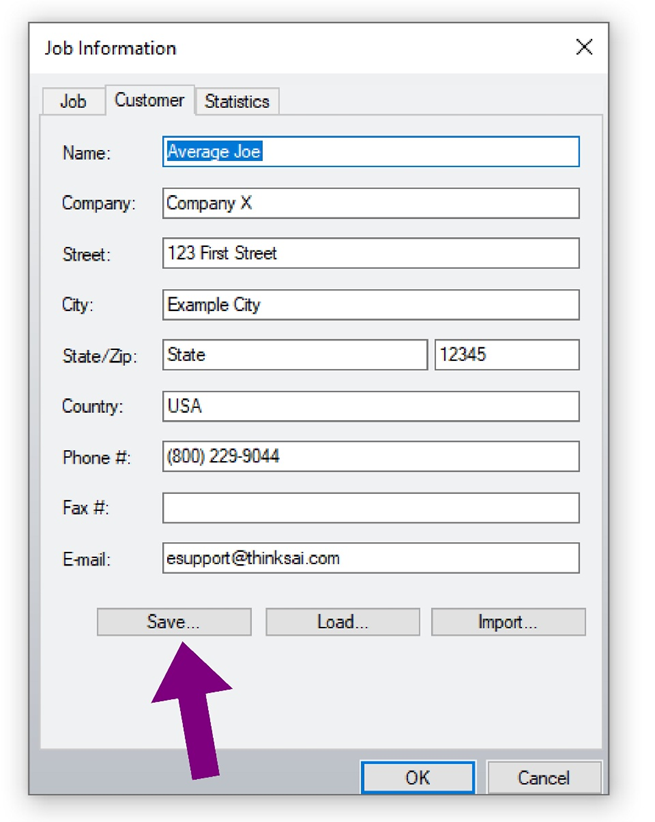Click the Country field showing USA
The image size is (655, 822).
pyautogui.click(x=371, y=406)
